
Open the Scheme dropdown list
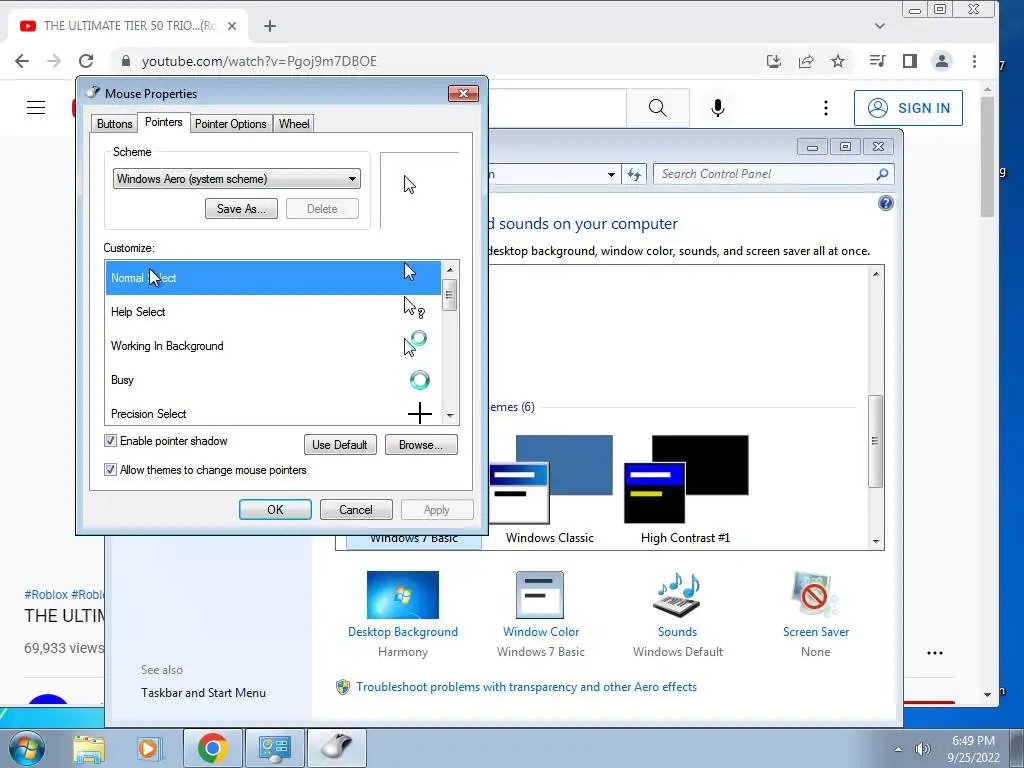pos(236,179)
